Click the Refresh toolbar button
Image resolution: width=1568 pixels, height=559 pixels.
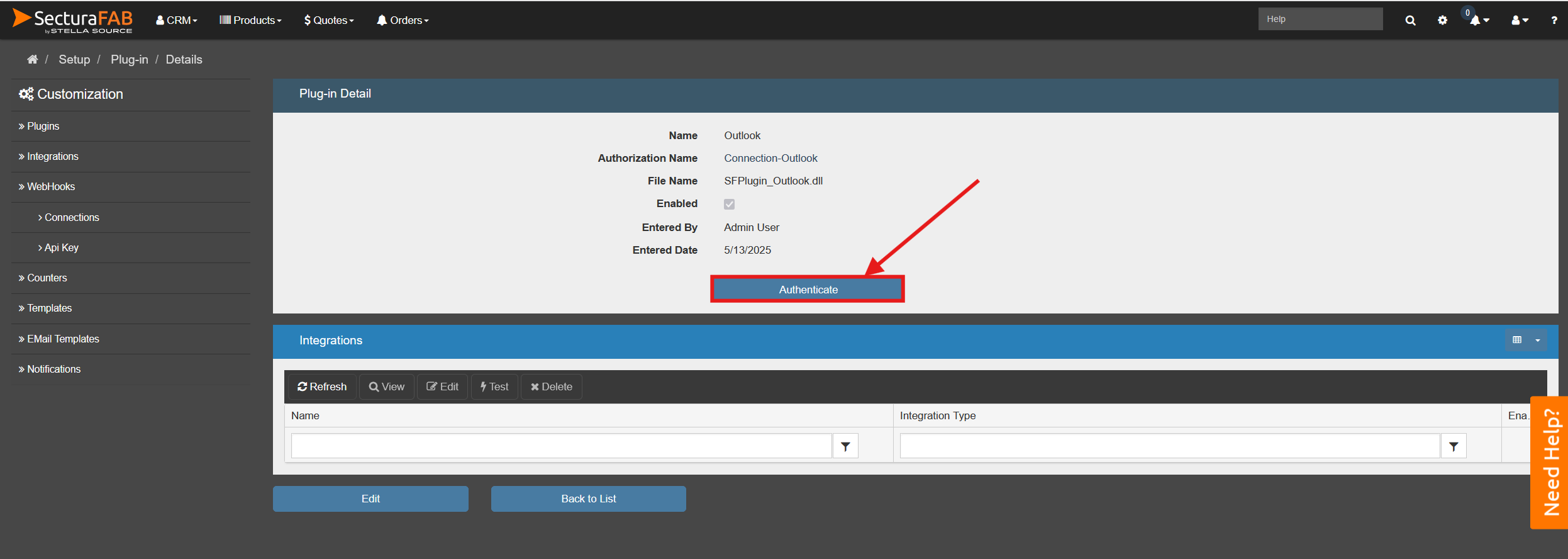(x=322, y=387)
